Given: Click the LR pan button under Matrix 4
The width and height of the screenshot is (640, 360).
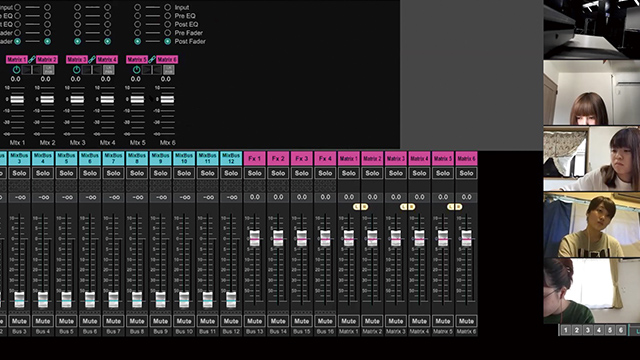Looking at the screenshot, I should [x=108, y=70].
